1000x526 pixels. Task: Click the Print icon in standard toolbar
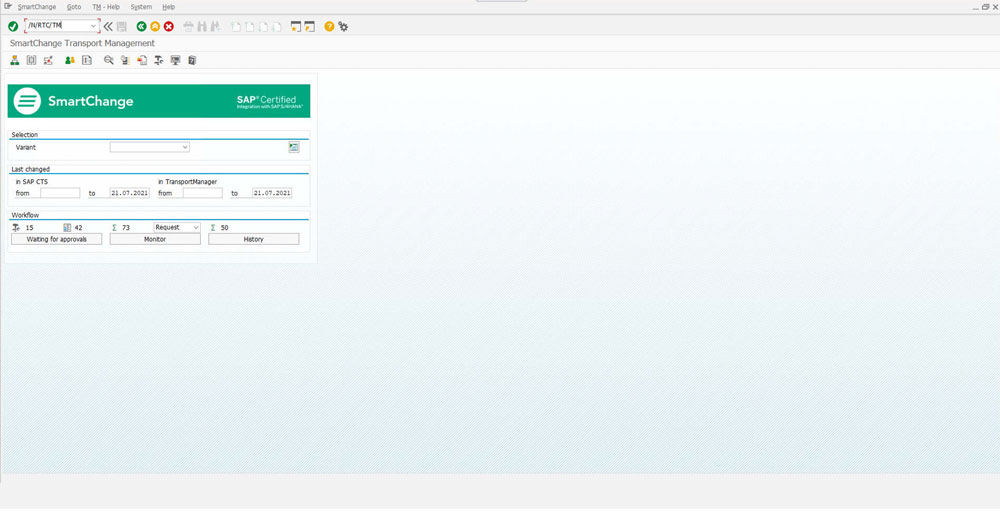pyautogui.click(x=188, y=26)
